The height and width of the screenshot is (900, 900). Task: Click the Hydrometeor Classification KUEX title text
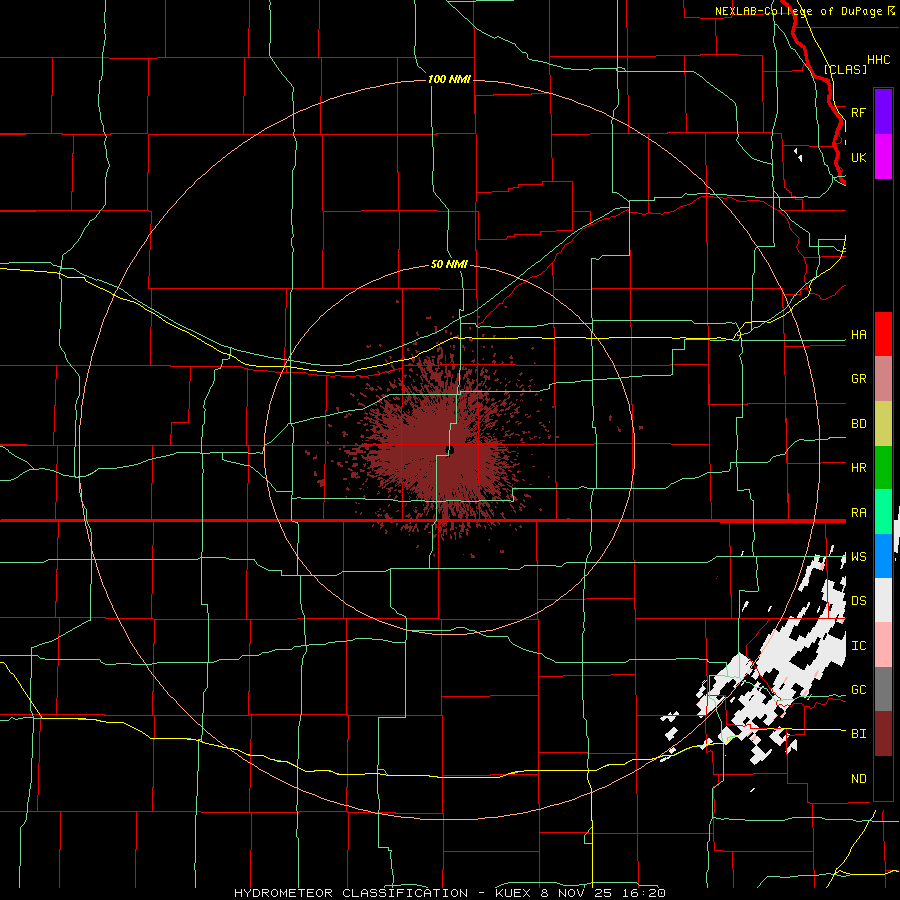pyautogui.click(x=449, y=893)
